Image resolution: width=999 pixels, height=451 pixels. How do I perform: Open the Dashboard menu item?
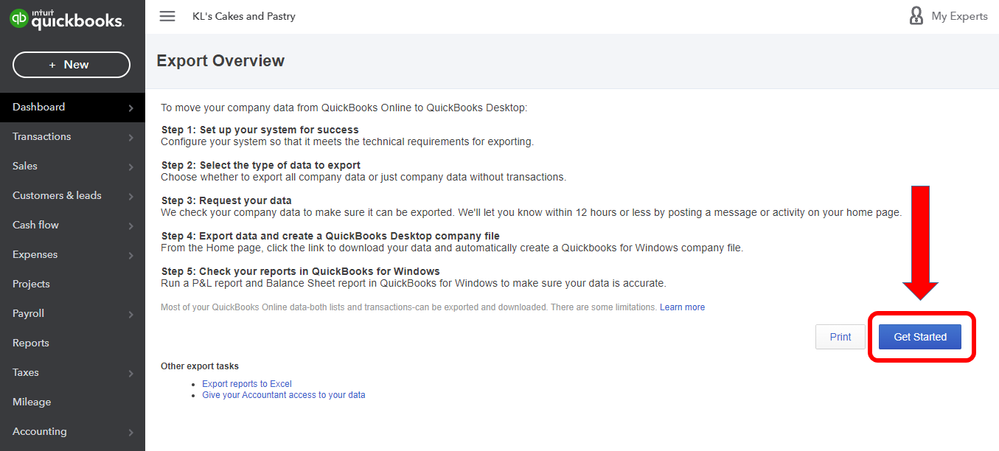(39, 107)
